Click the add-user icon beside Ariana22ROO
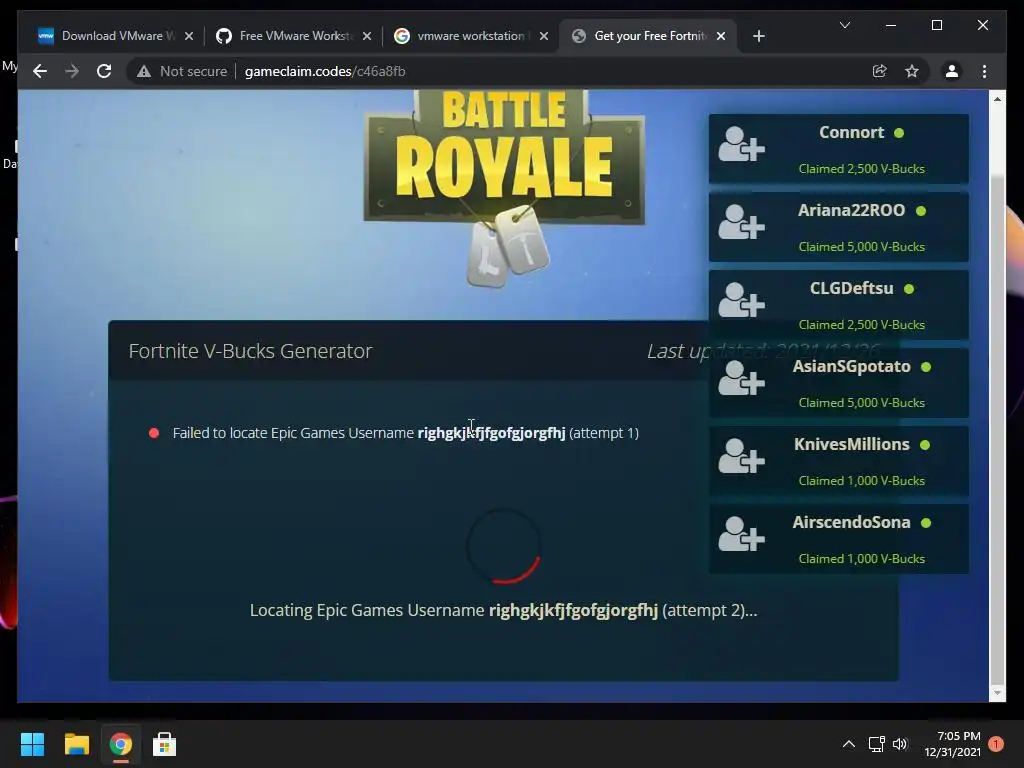The height and width of the screenshot is (768, 1024). coord(741,222)
